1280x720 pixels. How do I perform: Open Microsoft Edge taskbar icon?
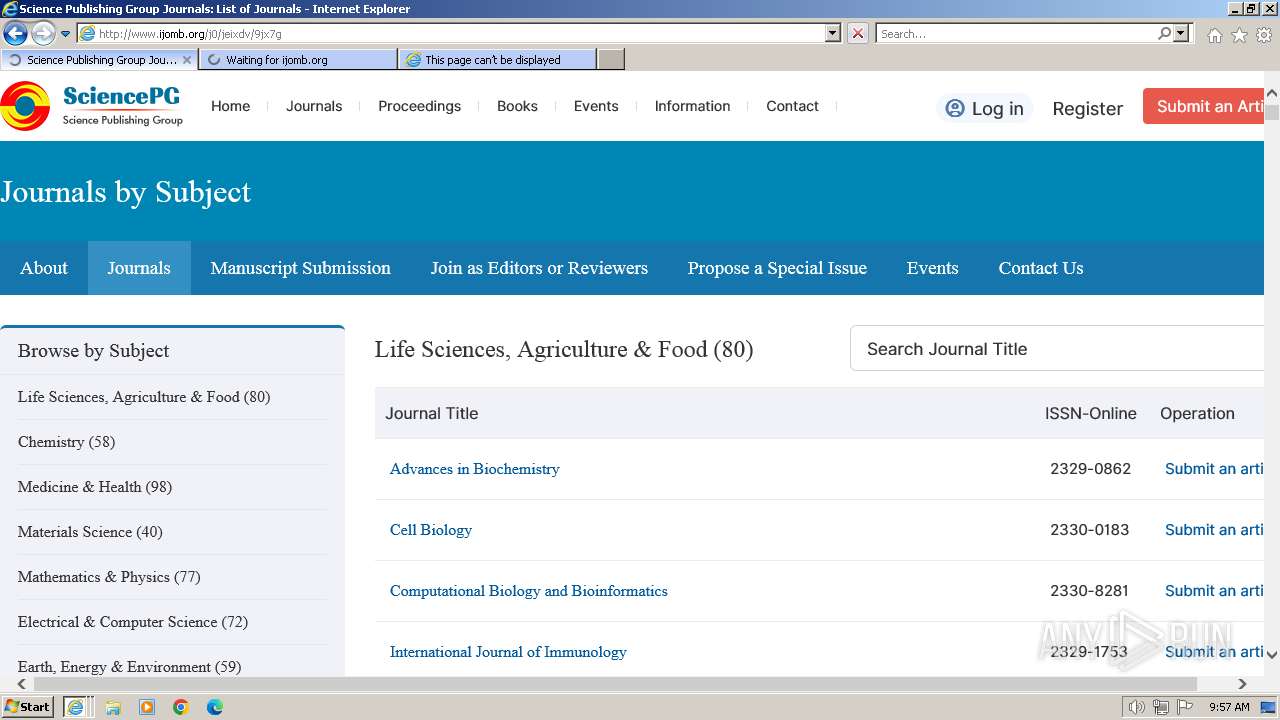pos(215,707)
